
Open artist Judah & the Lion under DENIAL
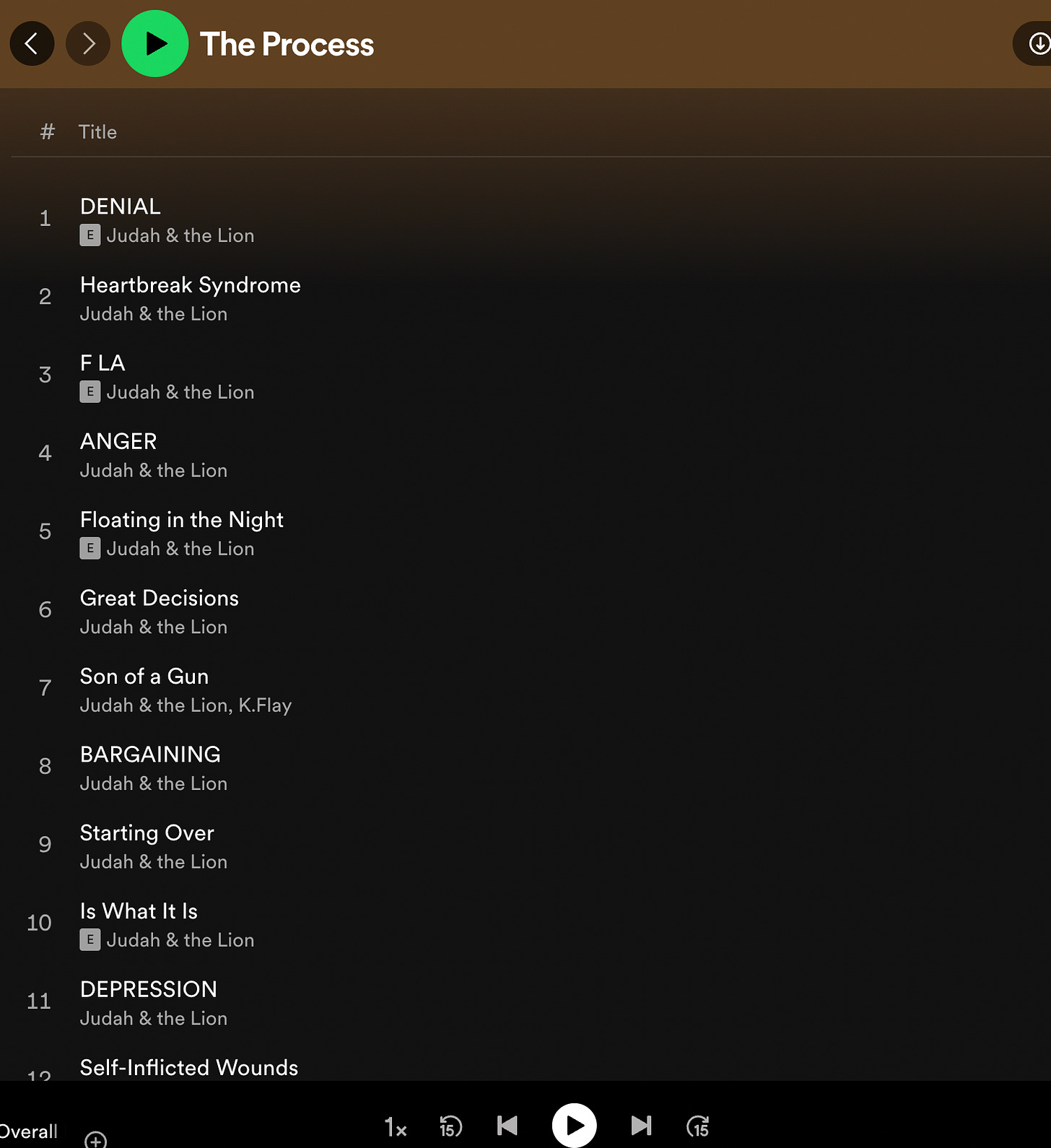pos(180,236)
